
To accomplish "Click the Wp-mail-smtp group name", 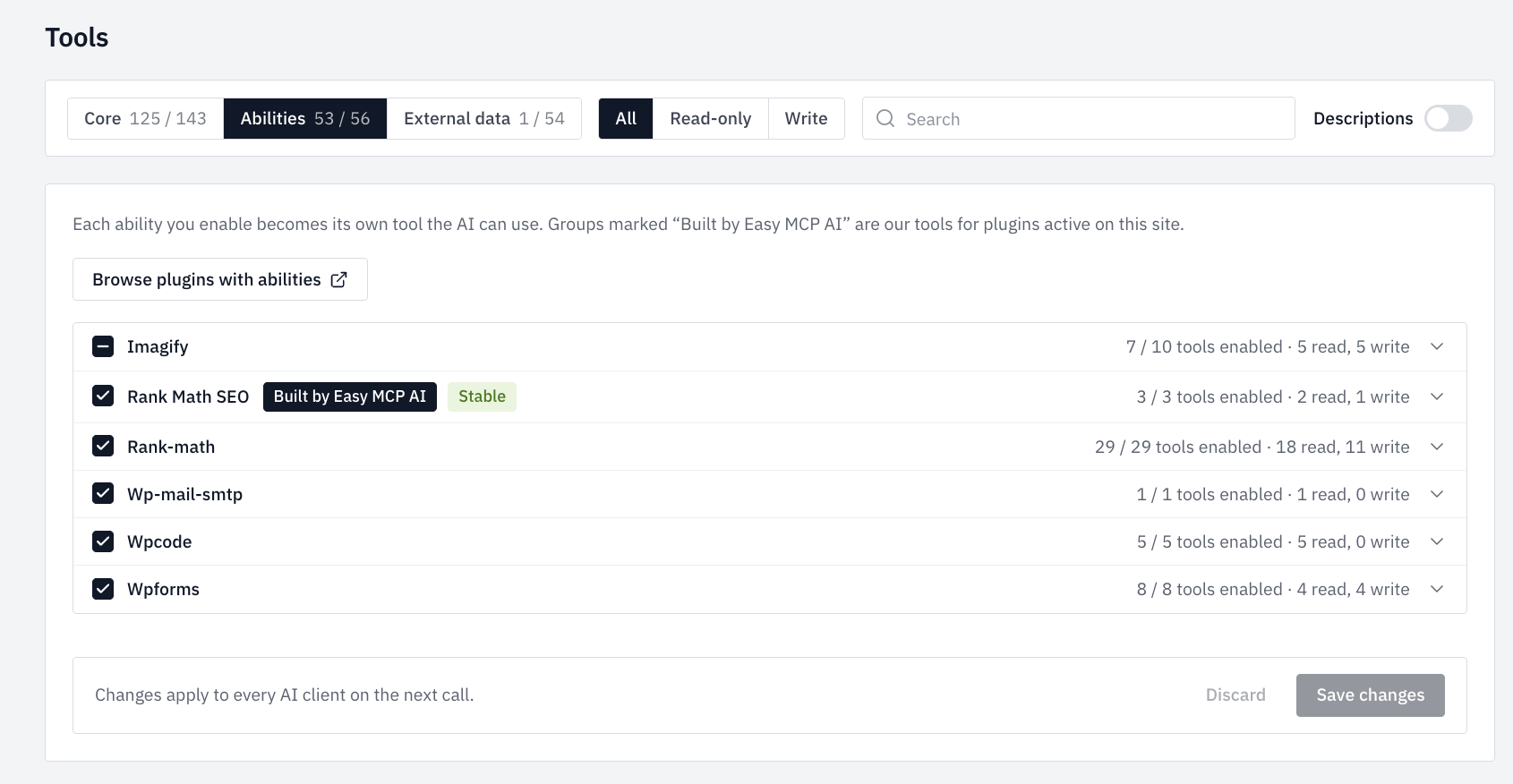I will pyautogui.click(x=184, y=494).
